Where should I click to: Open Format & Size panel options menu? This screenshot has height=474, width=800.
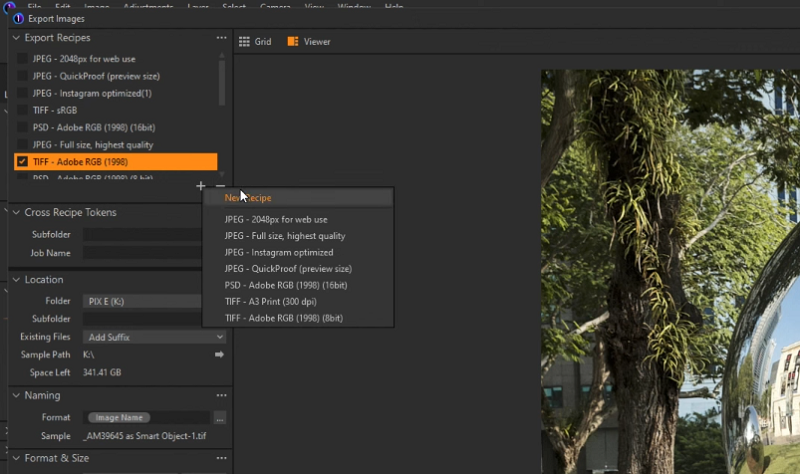click(x=221, y=458)
